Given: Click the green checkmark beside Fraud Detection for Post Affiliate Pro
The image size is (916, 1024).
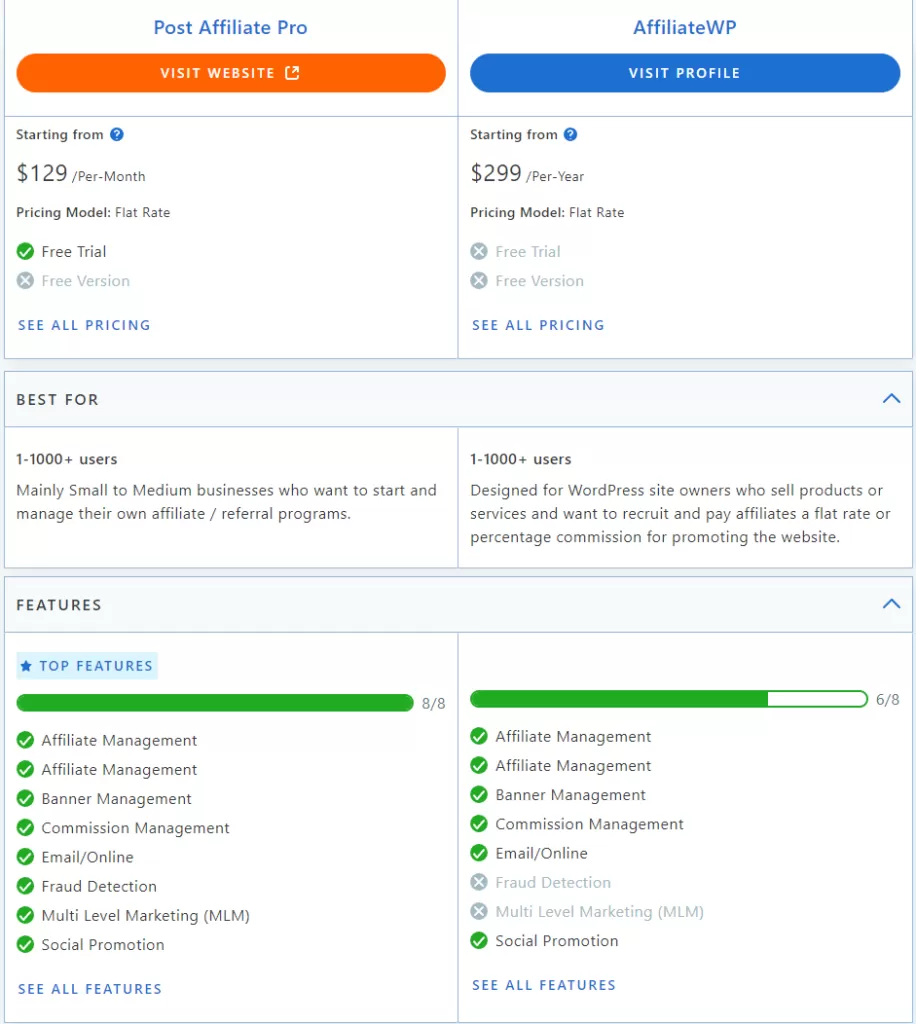Looking at the screenshot, I should click(25, 886).
